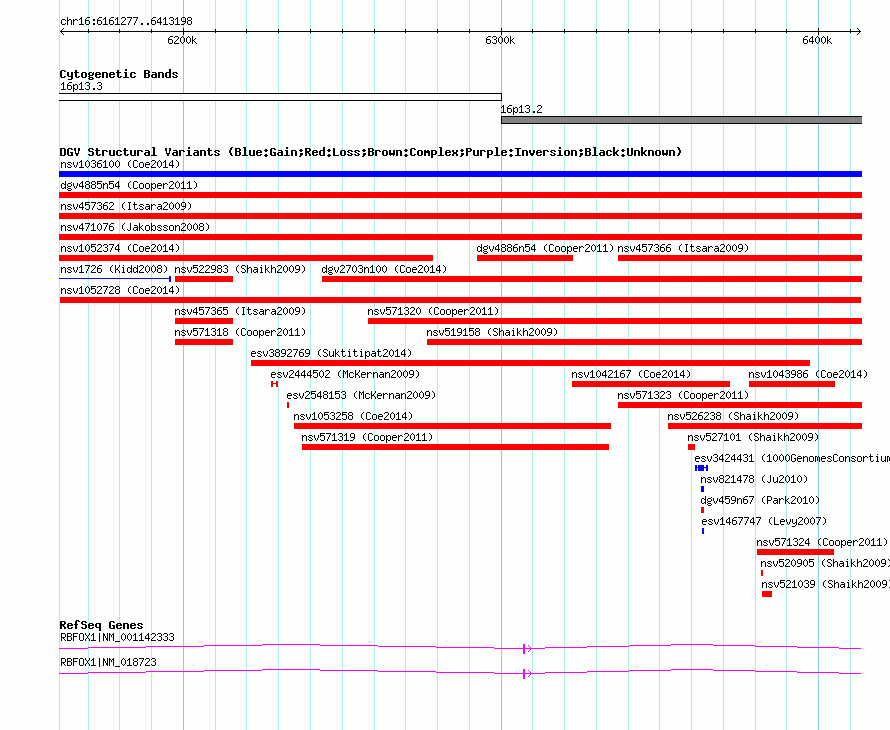Screen dimensions: 890x730
Task: Click the nsv571324 (Cooper2011) label
Action: click(822, 542)
